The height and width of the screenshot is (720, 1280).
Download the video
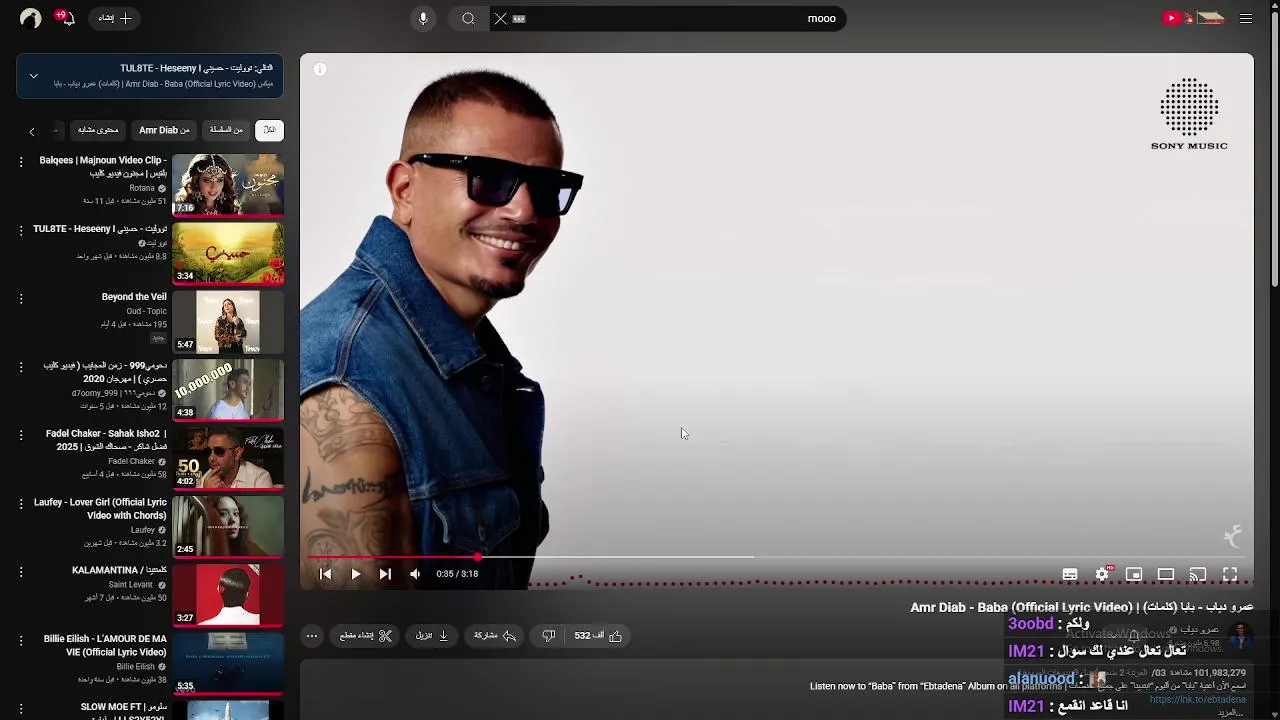(x=432, y=636)
